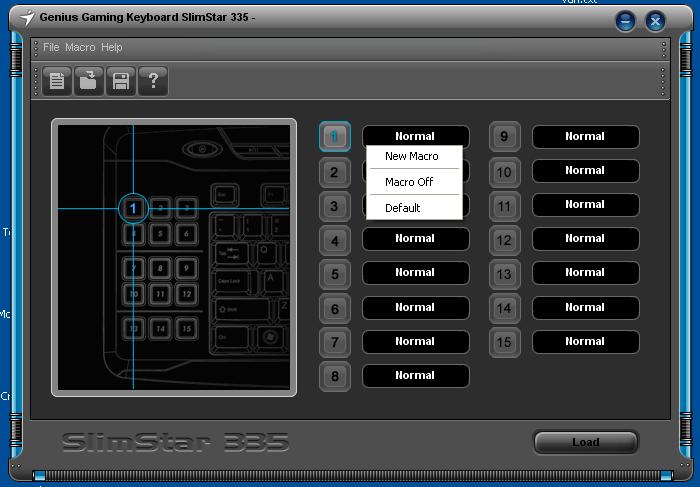Click key 11 on the keyboard diagram
700x487 pixels.
point(160,295)
